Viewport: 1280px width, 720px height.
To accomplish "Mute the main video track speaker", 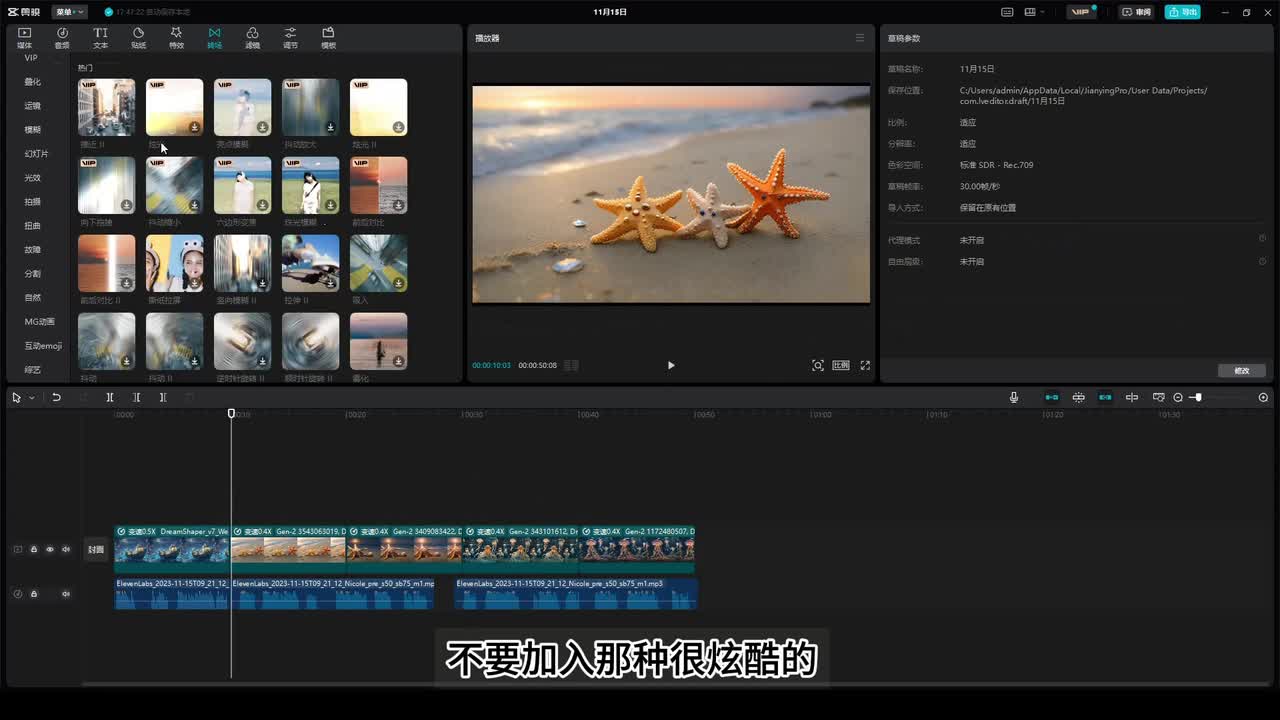I will coord(66,549).
